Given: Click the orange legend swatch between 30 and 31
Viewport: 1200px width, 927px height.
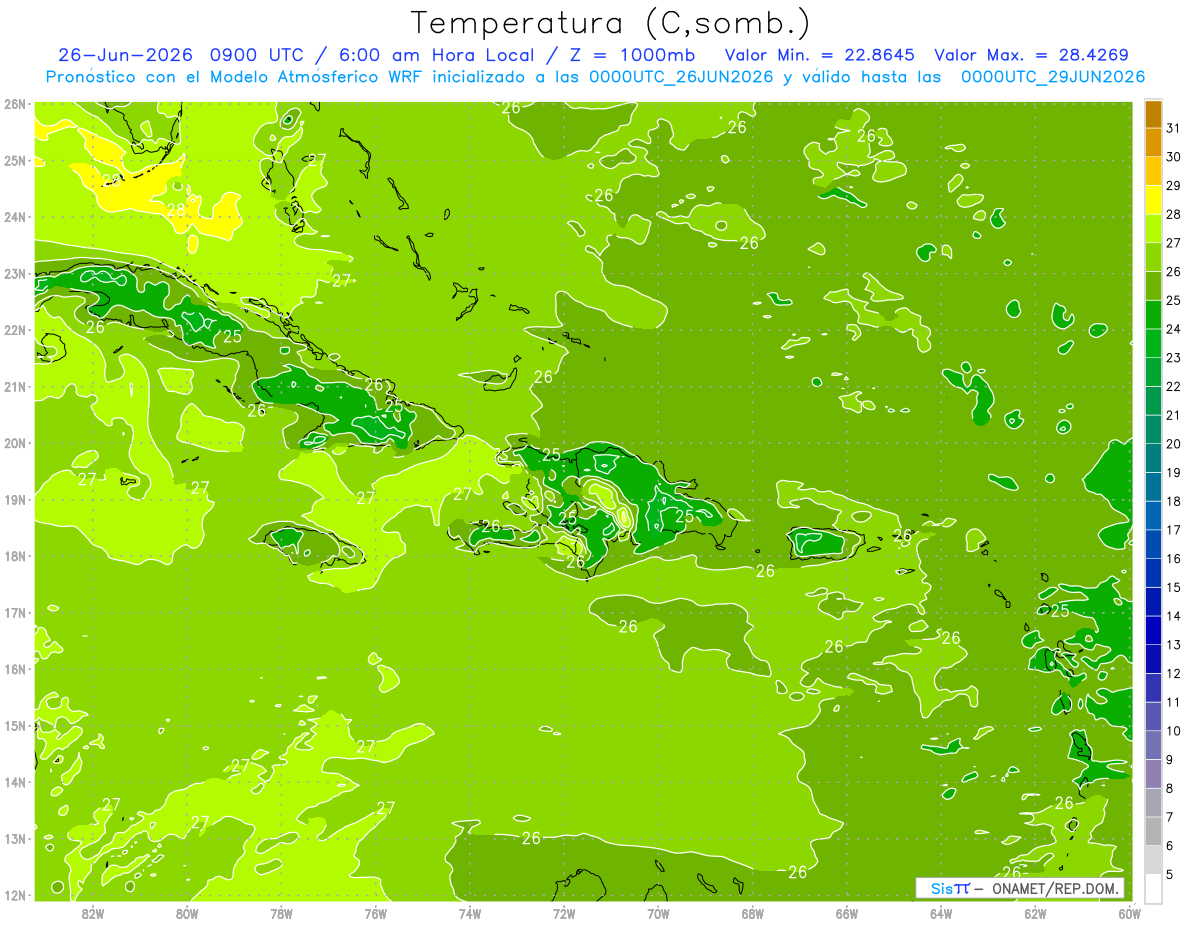Looking at the screenshot, I should click(x=1153, y=143).
